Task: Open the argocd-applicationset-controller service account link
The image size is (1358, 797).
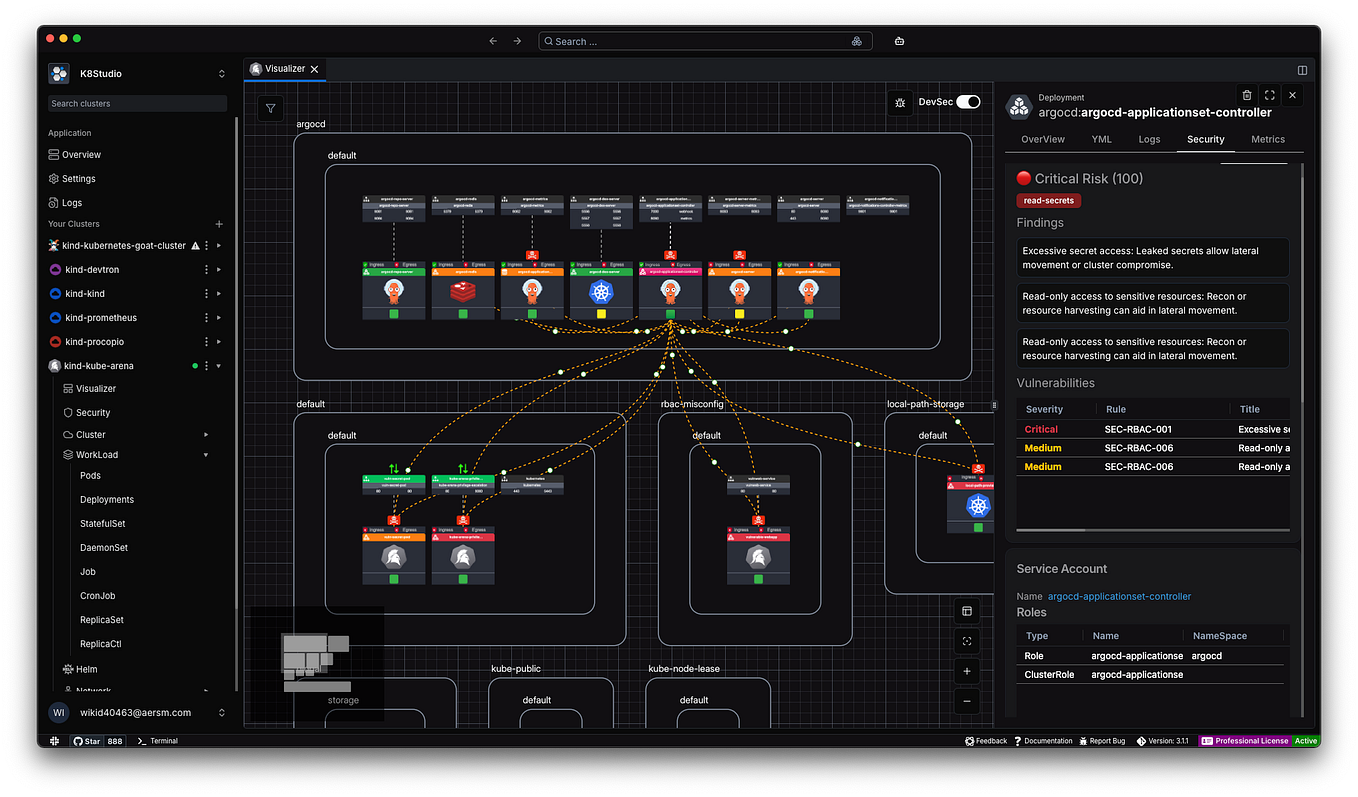Action: tap(1119, 596)
